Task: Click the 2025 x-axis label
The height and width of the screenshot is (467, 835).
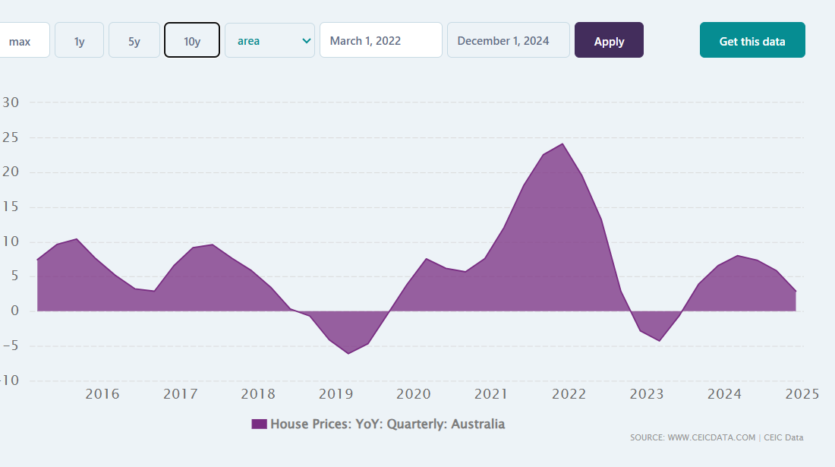Action: click(803, 394)
